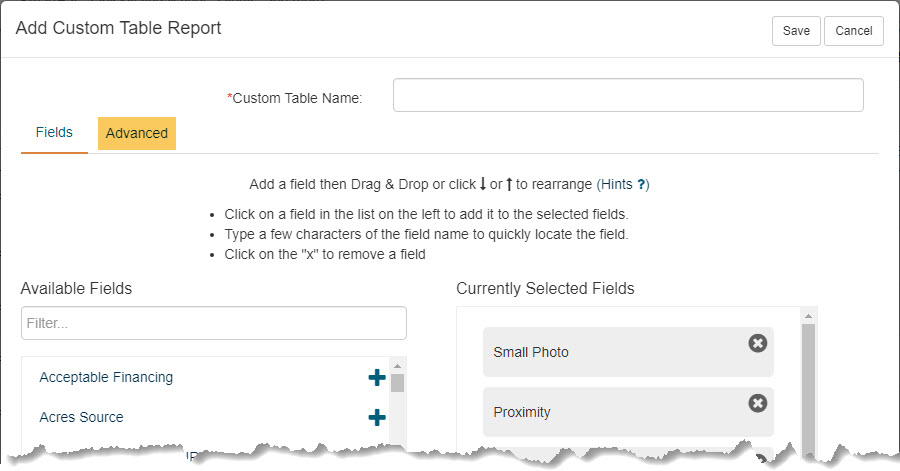Click the up arrow of Selected Fields scrollbar
This screenshot has width=900, height=471.
coord(808,316)
